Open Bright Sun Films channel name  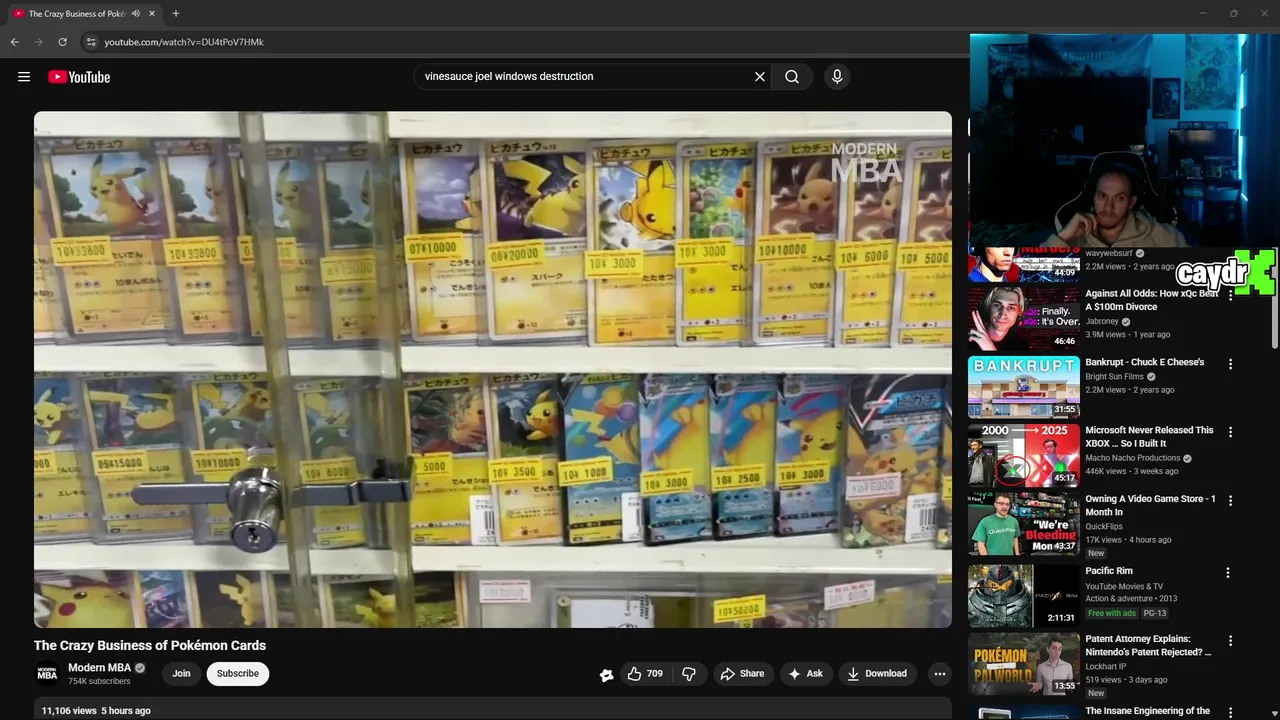(1116, 377)
